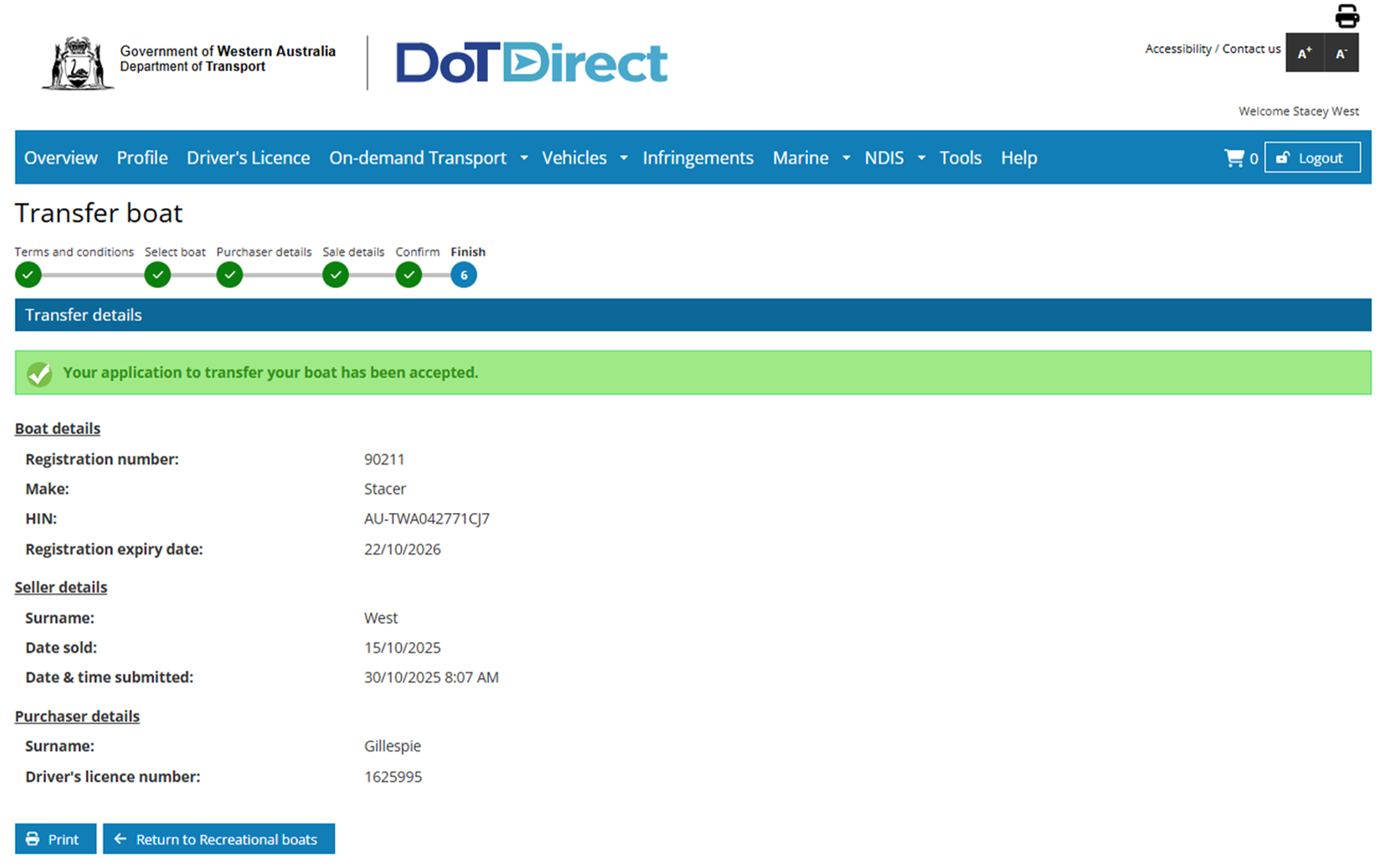Viewport: 1389px width, 868px height.
Task: Go to the Infringements page
Action: point(698,158)
